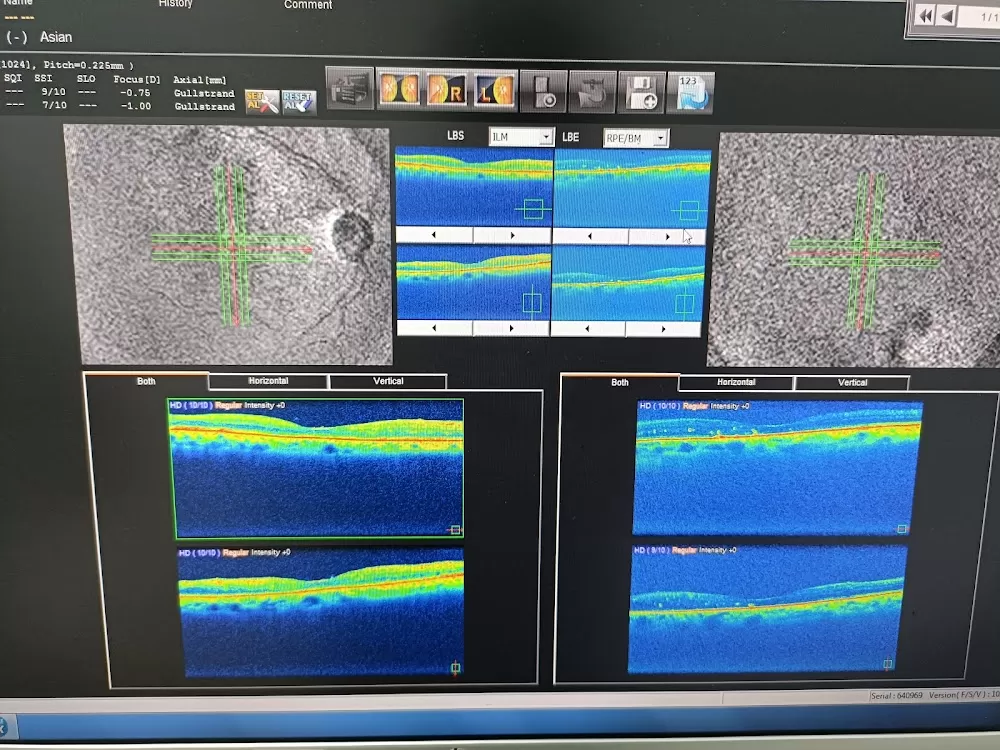This screenshot has width=1000, height=750.
Task: Click scan-direction marker on top right-panel B-scan
Action: pyautogui.click(x=901, y=529)
